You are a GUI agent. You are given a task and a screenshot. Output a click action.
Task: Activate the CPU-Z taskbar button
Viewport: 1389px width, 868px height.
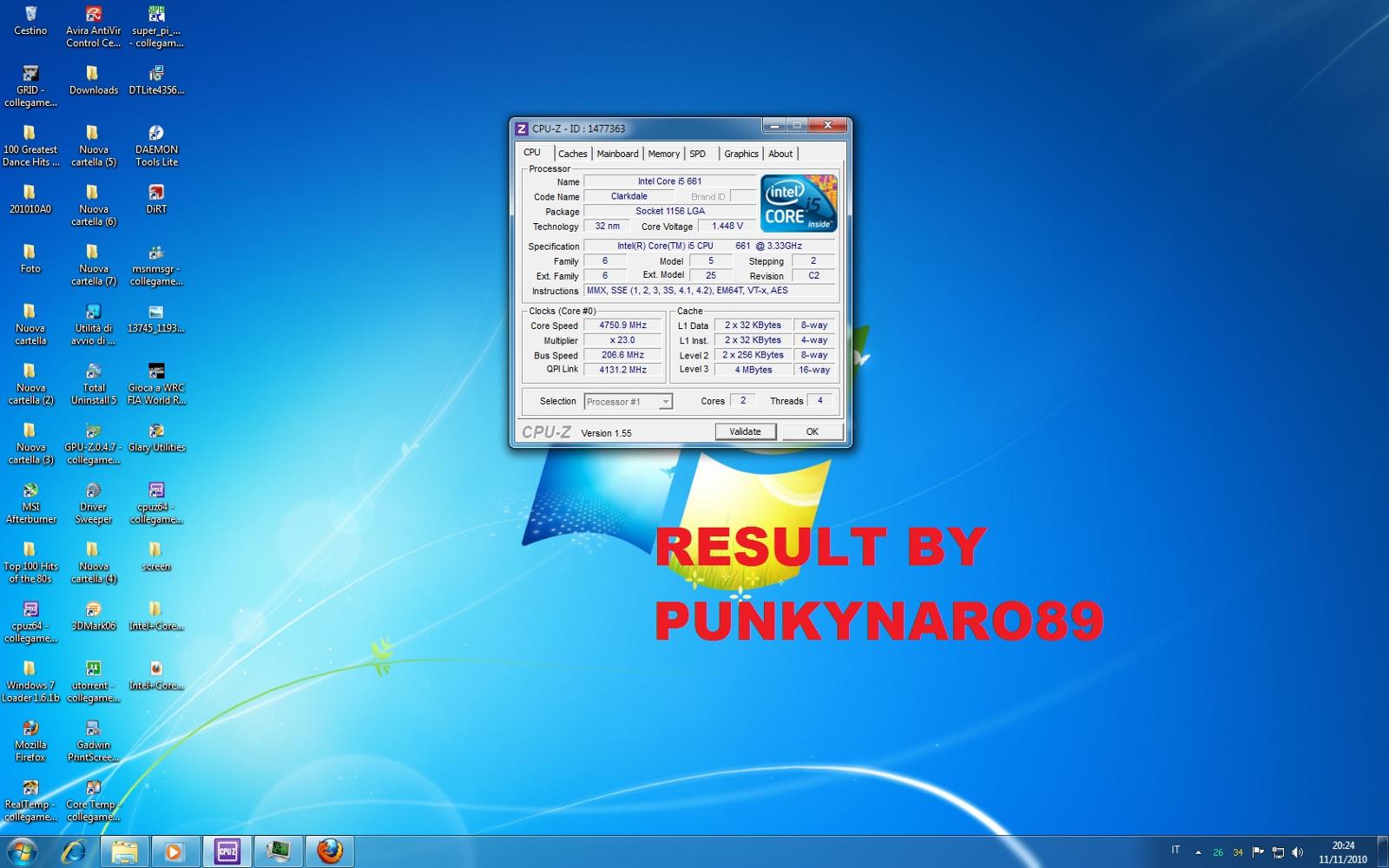[x=227, y=852]
